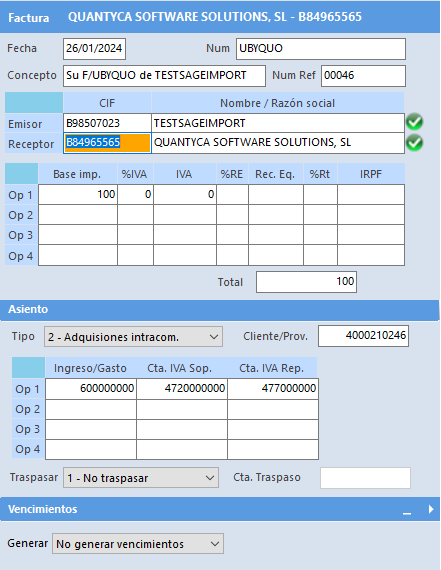The width and height of the screenshot is (441, 570).
Task: Click the Fecha date field
Action: point(95,49)
